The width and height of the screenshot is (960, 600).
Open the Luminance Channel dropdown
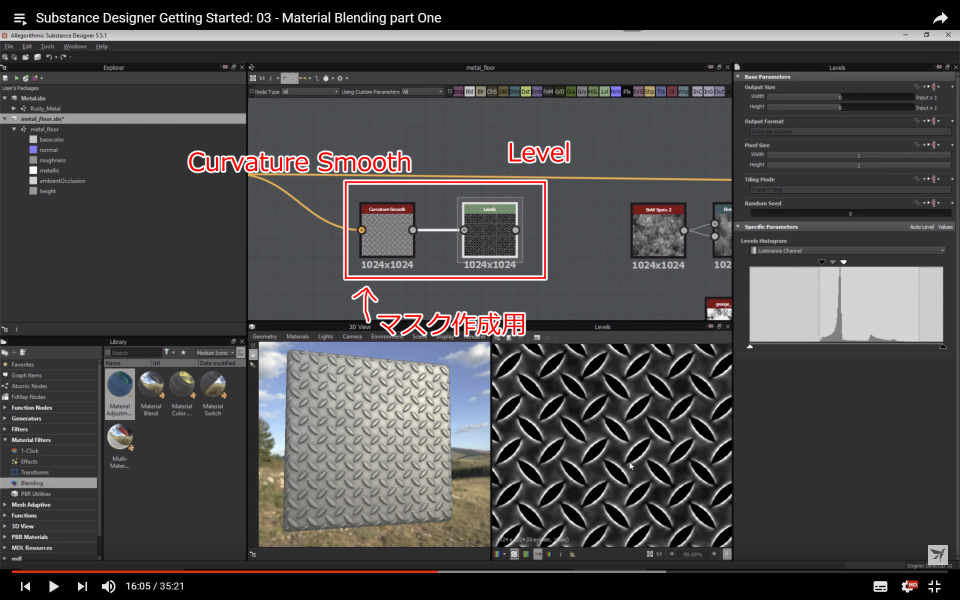[847, 250]
